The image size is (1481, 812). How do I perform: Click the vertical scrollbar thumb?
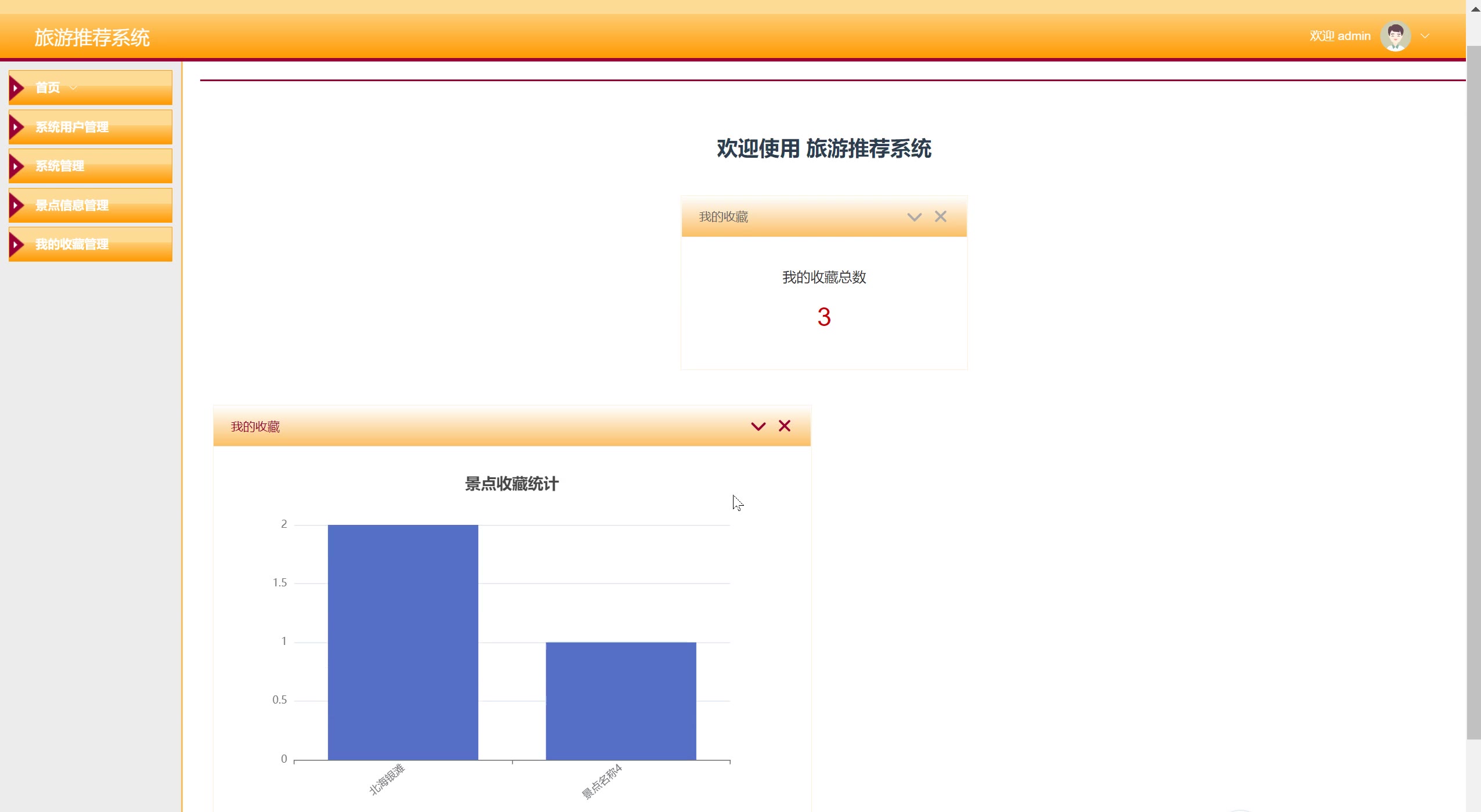click(1473, 392)
